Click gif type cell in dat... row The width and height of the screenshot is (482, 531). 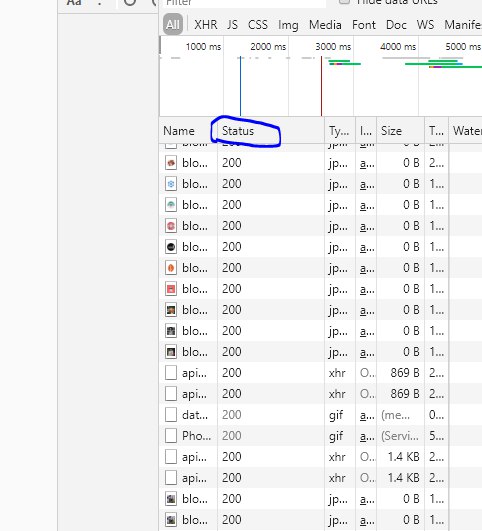coord(336,416)
